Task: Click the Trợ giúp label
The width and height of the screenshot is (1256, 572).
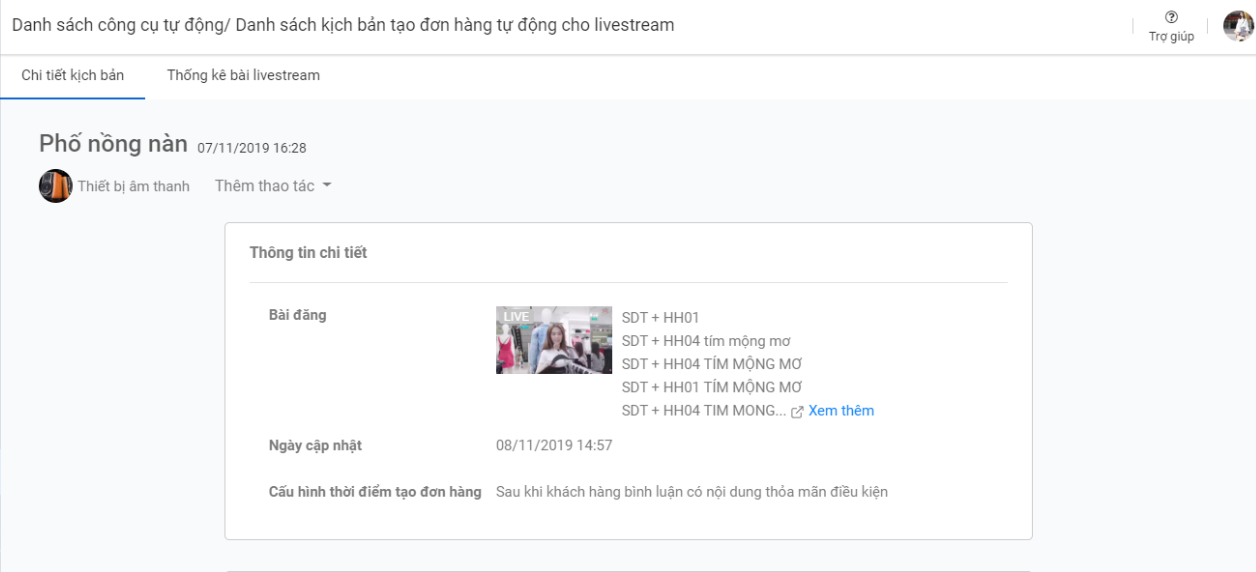Action: click(x=1171, y=37)
